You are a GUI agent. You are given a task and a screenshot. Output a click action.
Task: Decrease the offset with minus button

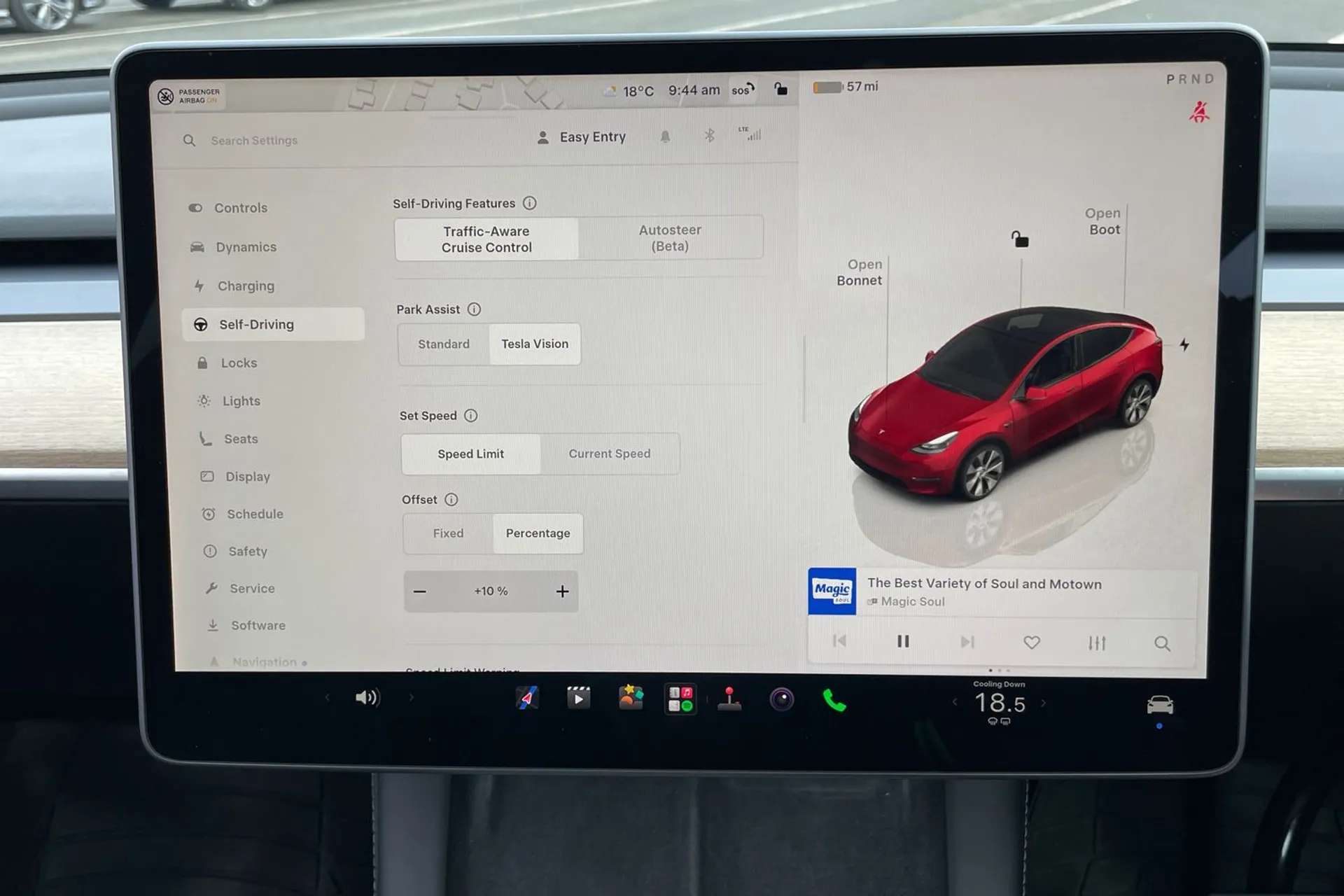pyautogui.click(x=420, y=591)
